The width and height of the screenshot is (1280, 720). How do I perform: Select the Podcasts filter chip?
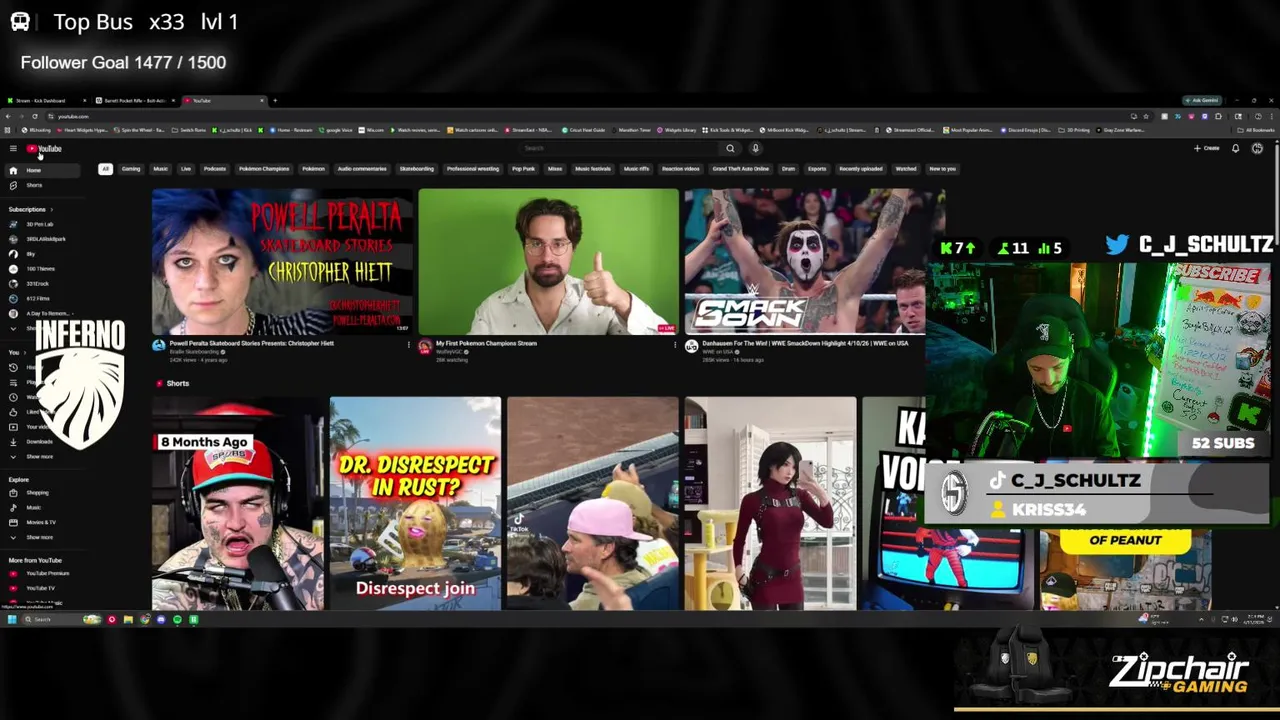pyautogui.click(x=215, y=169)
